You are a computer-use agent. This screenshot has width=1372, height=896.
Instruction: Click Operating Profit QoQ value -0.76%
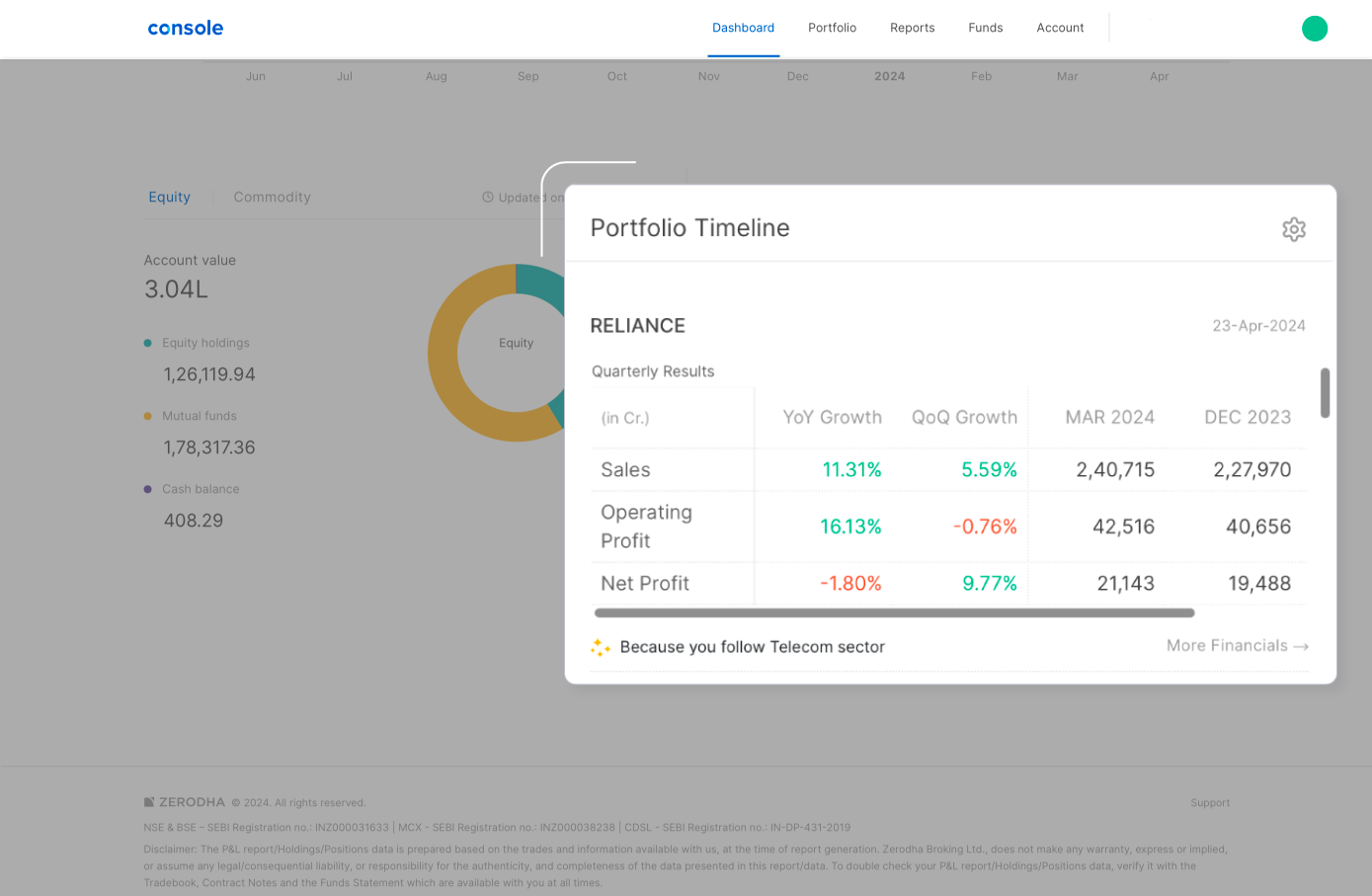(985, 527)
